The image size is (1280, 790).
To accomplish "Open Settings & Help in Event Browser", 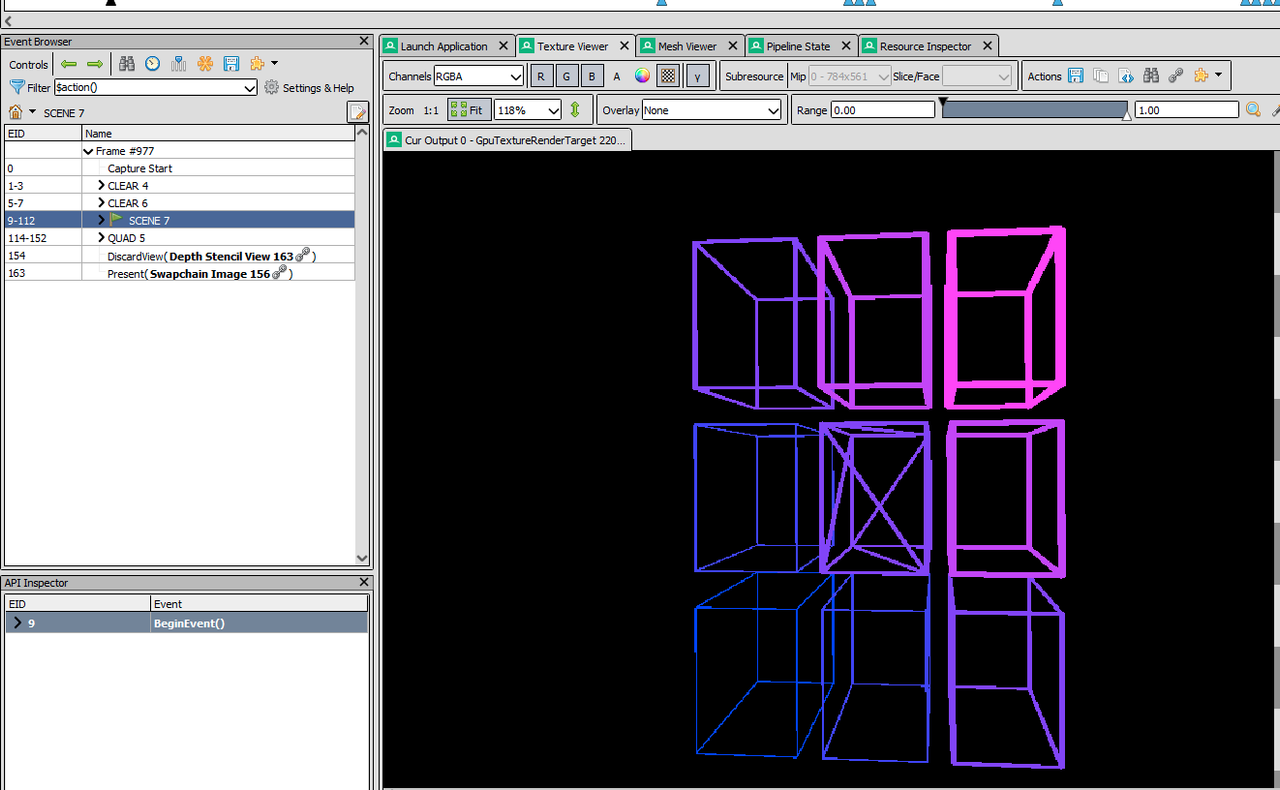I will pos(309,88).
